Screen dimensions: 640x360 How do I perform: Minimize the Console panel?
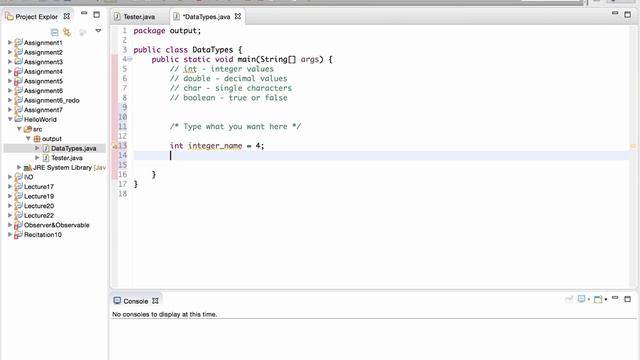615,298
